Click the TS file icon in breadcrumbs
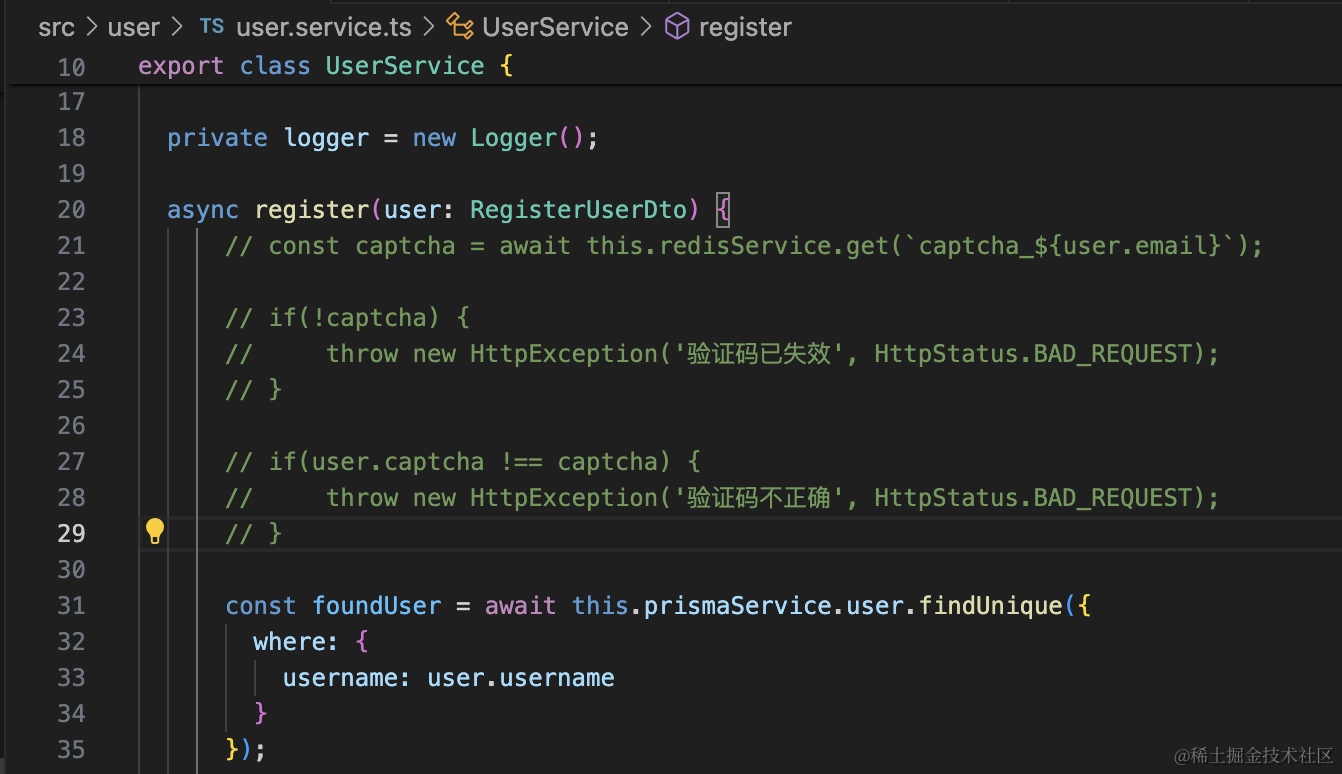This screenshot has width=1342, height=774. [x=212, y=27]
